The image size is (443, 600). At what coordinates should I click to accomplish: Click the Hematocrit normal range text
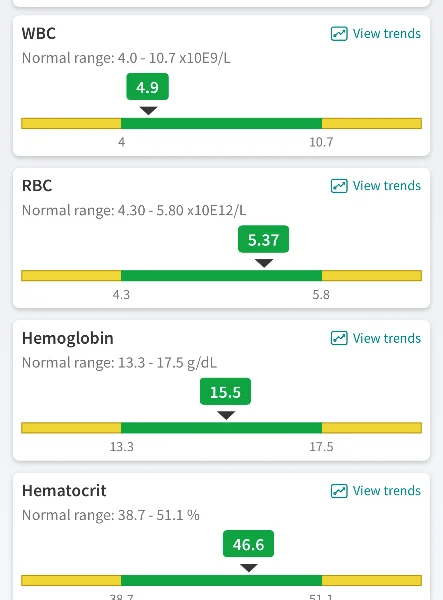pyautogui.click(x=111, y=515)
